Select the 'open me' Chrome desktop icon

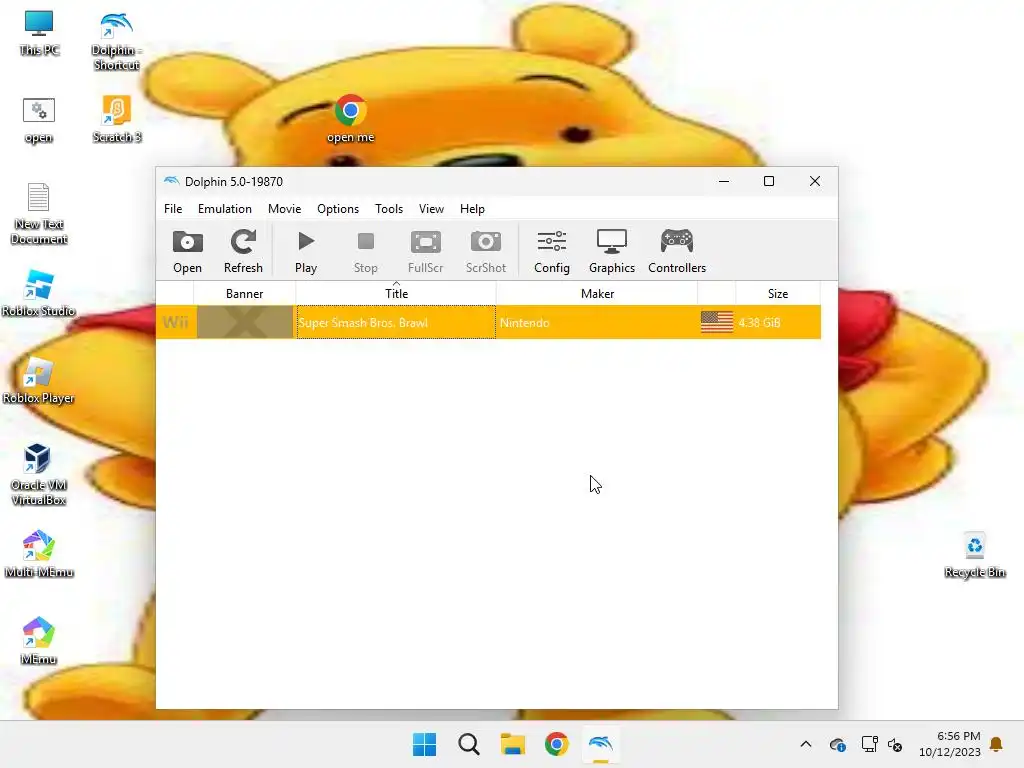[351, 120]
